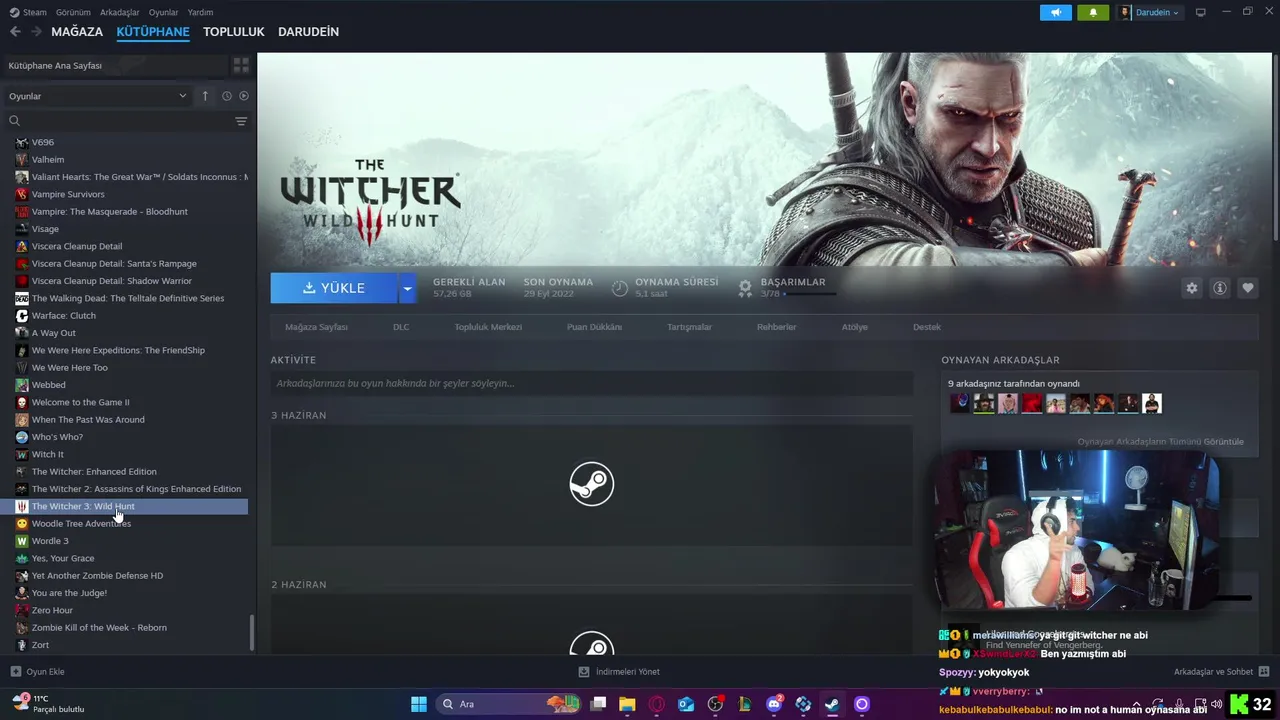Open the Yardım menu
The width and height of the screenshot is (1280, 720).
200,12
